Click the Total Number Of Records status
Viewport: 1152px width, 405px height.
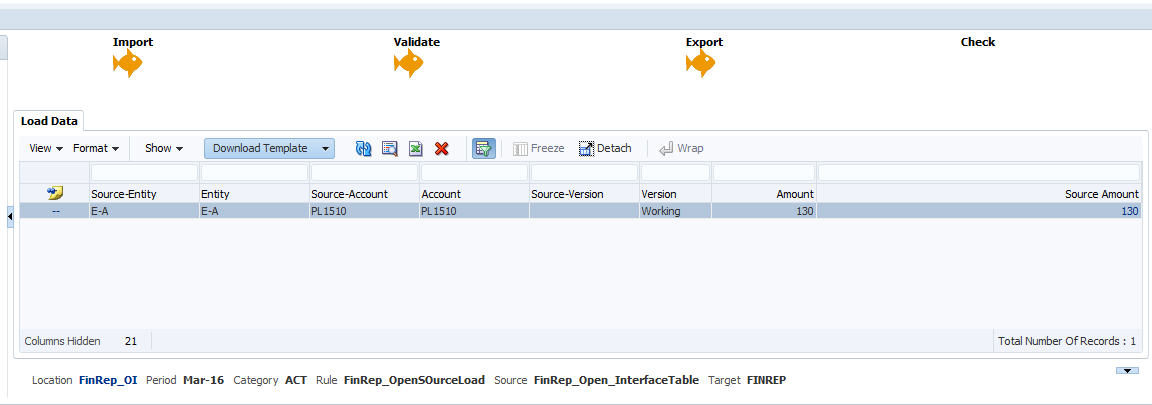1067,341
